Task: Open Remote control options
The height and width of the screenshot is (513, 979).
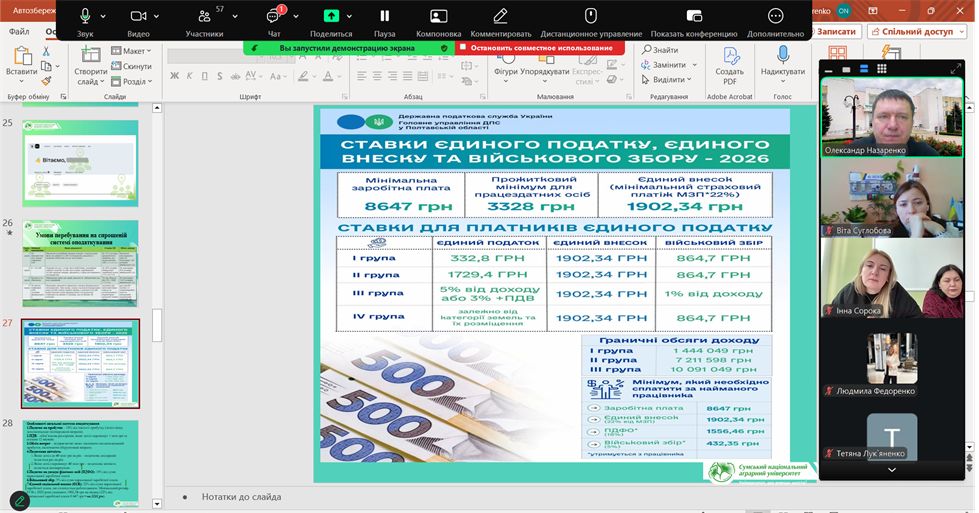Action: pyautogui.click(x=590, y=16)
